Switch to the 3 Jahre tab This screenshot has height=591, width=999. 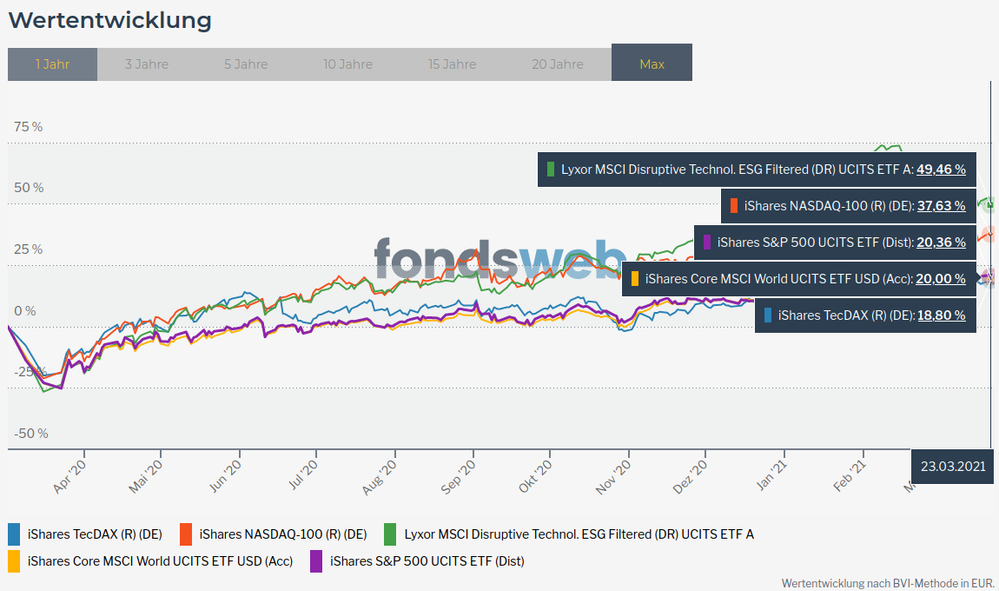pyautogui.click(x=146, y=64)
